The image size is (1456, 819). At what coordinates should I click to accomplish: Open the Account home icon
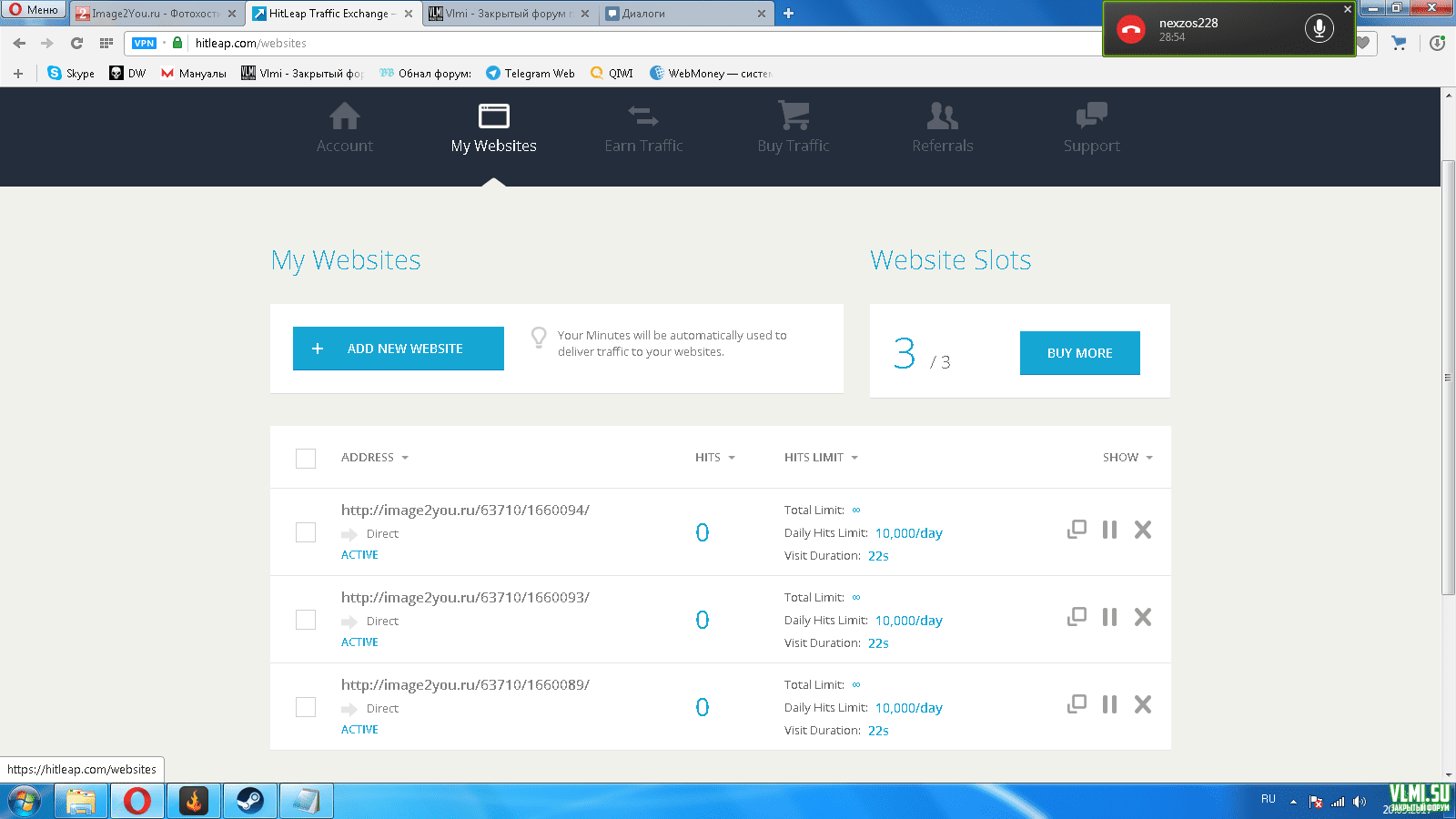(344, 116)
